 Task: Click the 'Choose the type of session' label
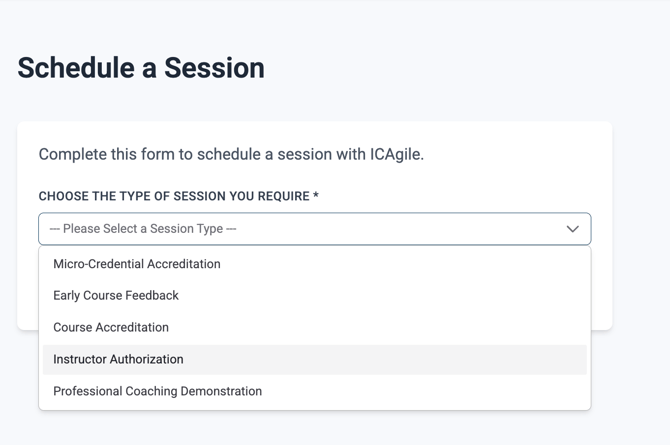[x=174, y=196]
